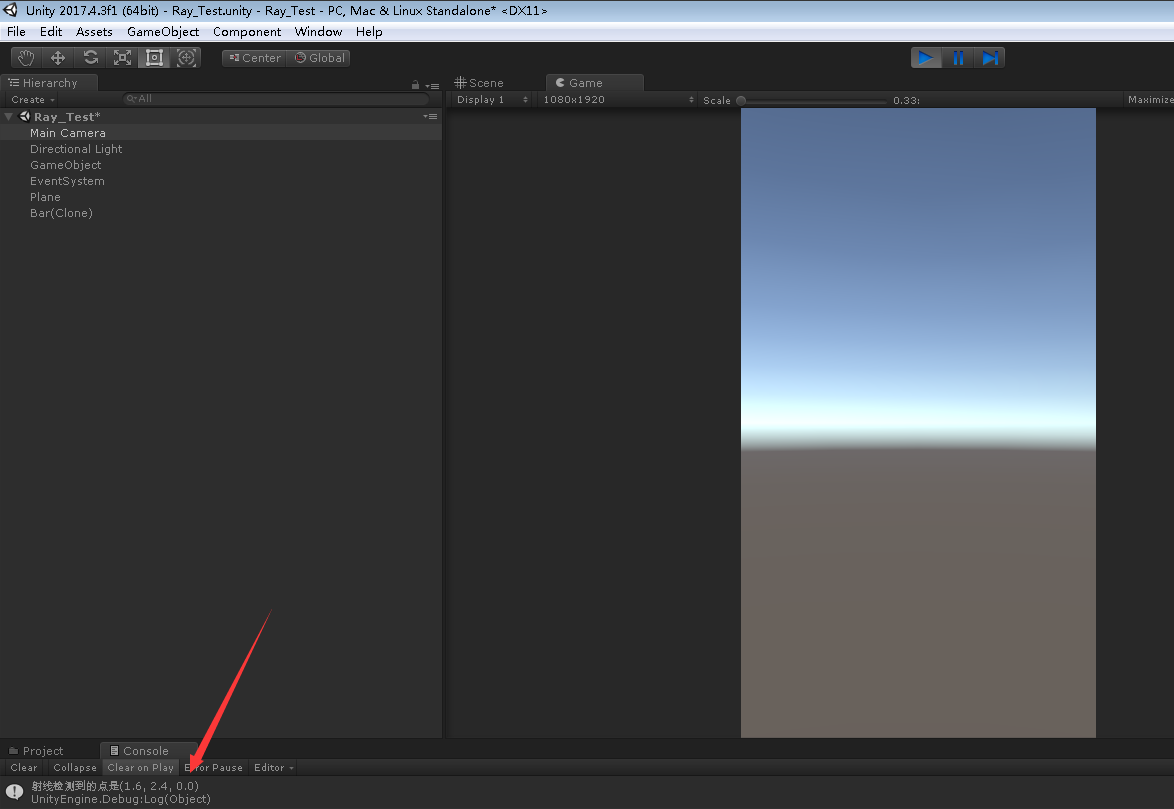The width and height of the screenshot is (1174, 809).
Task: Open the Component menu
Action: (x=247, y=31)
